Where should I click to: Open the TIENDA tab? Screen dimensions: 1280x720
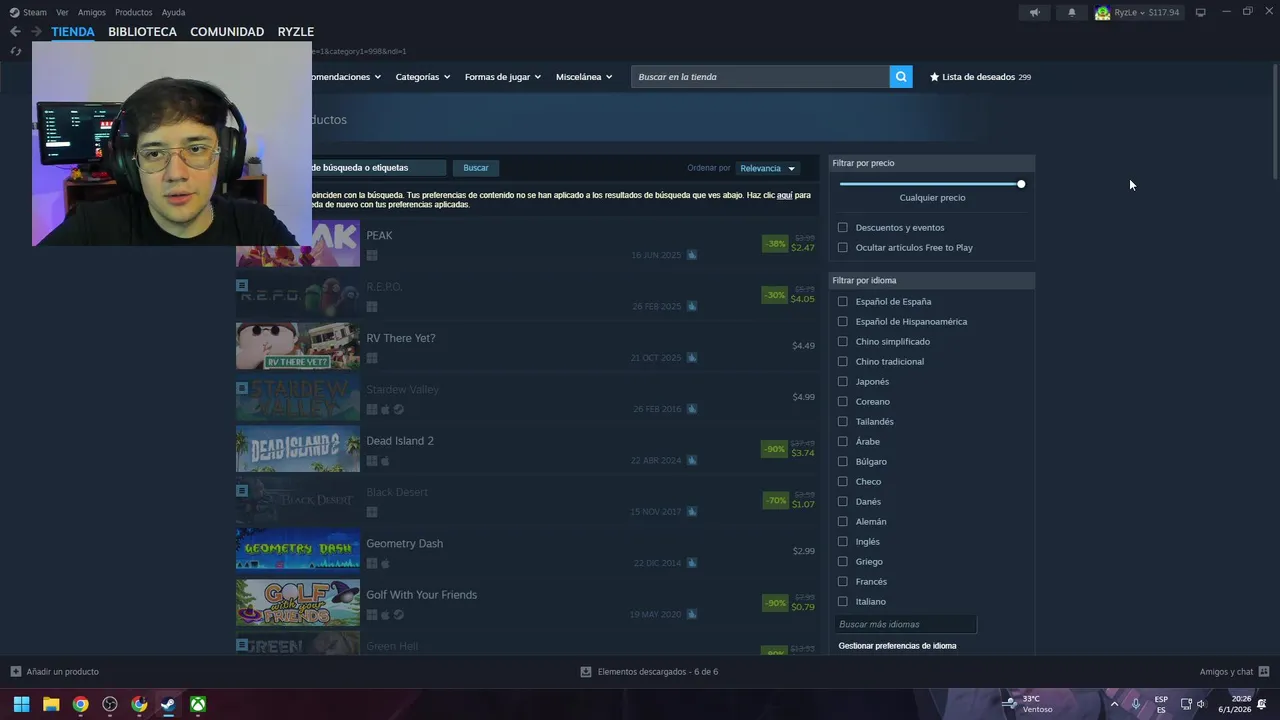pyautogui.click(x=73, y=32)
